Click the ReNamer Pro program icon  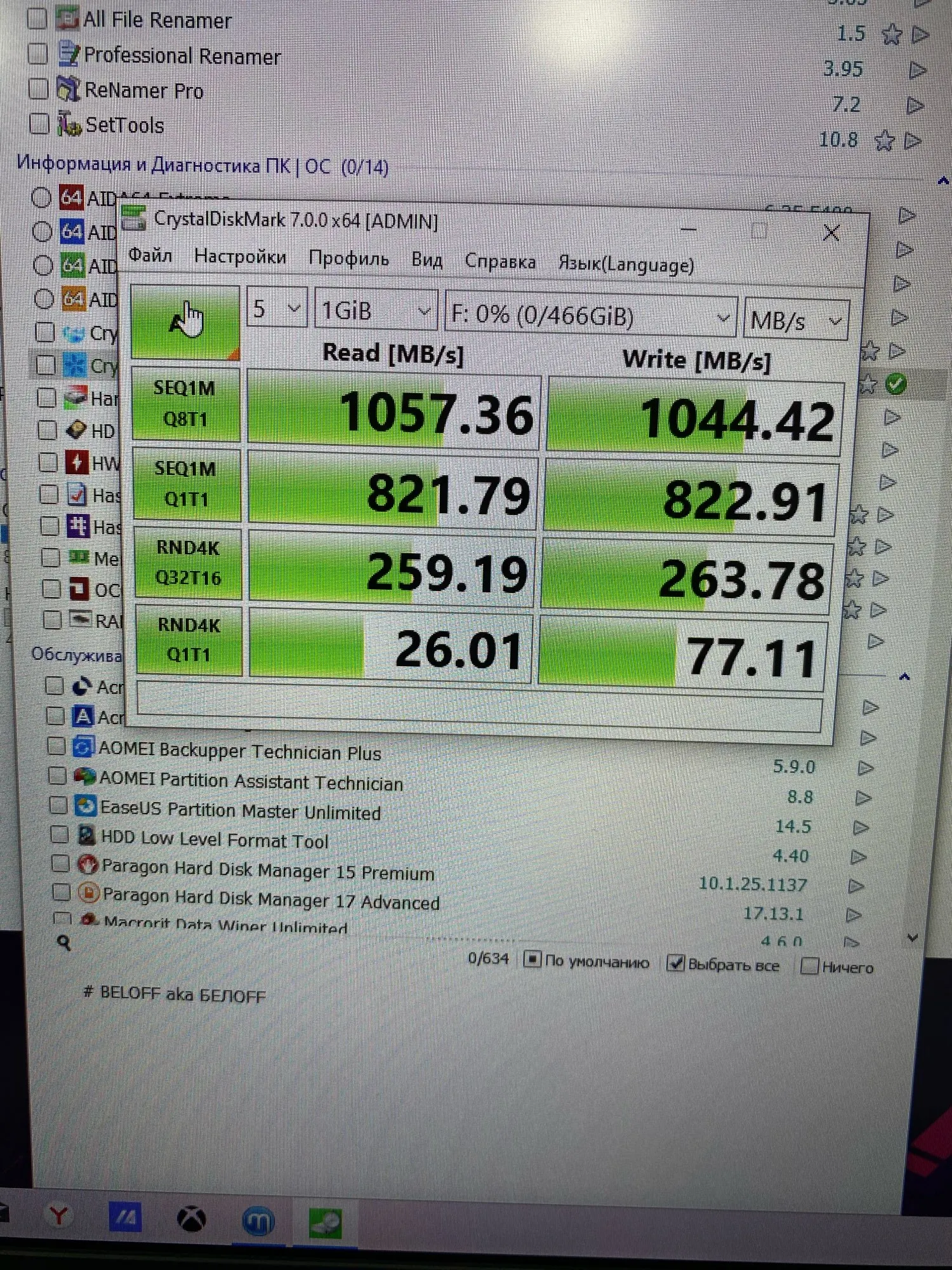(x=68, y=88)
